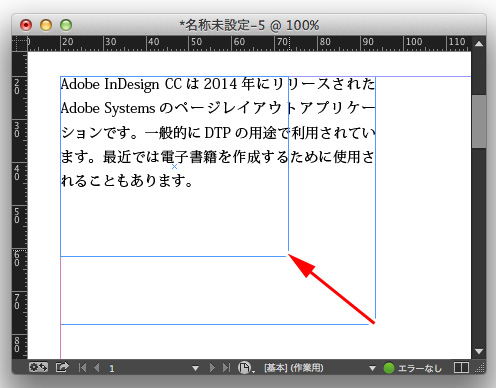Click the green preflight status indicator
The height and width of the screenshot is (388, 496).
389,368
